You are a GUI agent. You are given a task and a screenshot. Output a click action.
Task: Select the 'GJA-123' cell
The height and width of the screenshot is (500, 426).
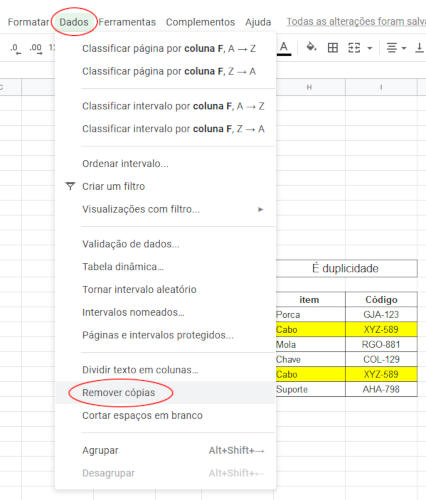(381, 314)
